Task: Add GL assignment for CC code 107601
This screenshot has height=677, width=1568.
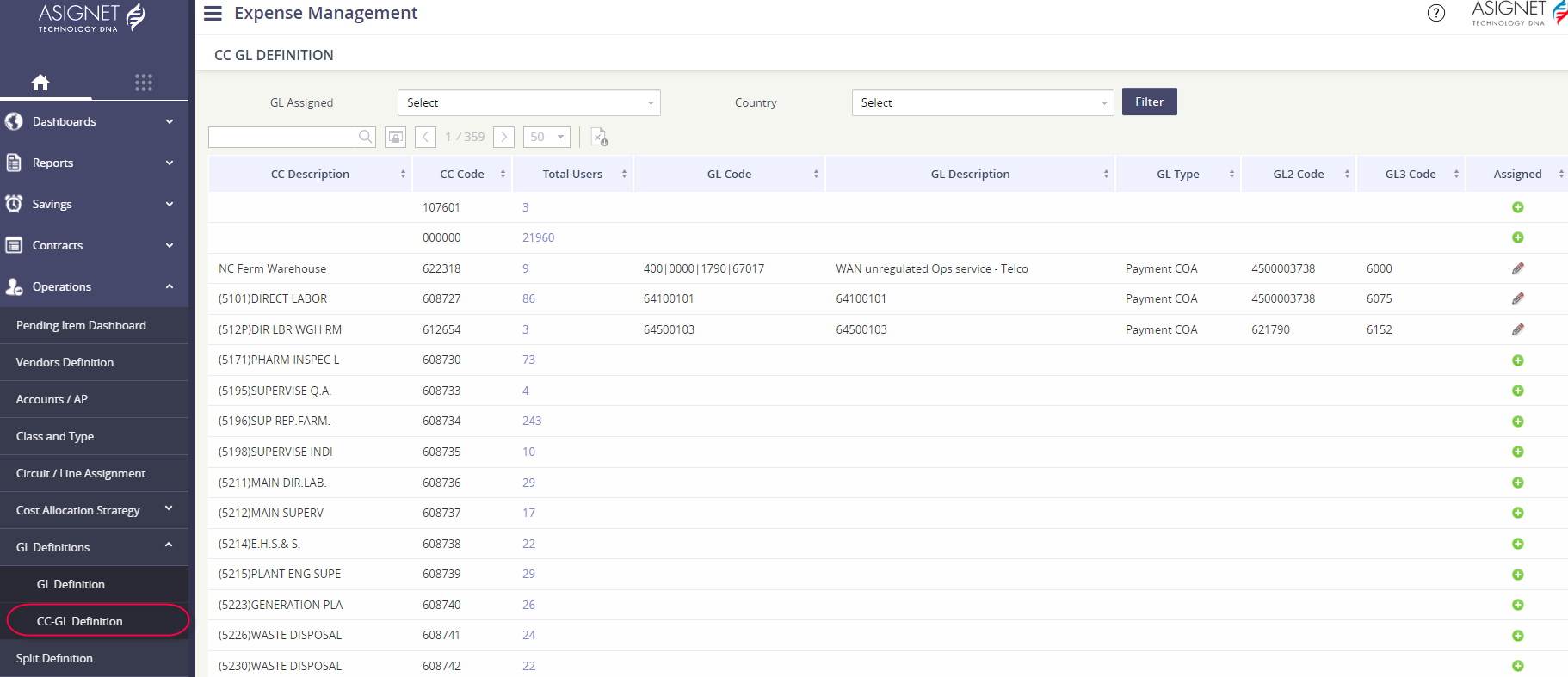Action: [x=1518, y=207]
